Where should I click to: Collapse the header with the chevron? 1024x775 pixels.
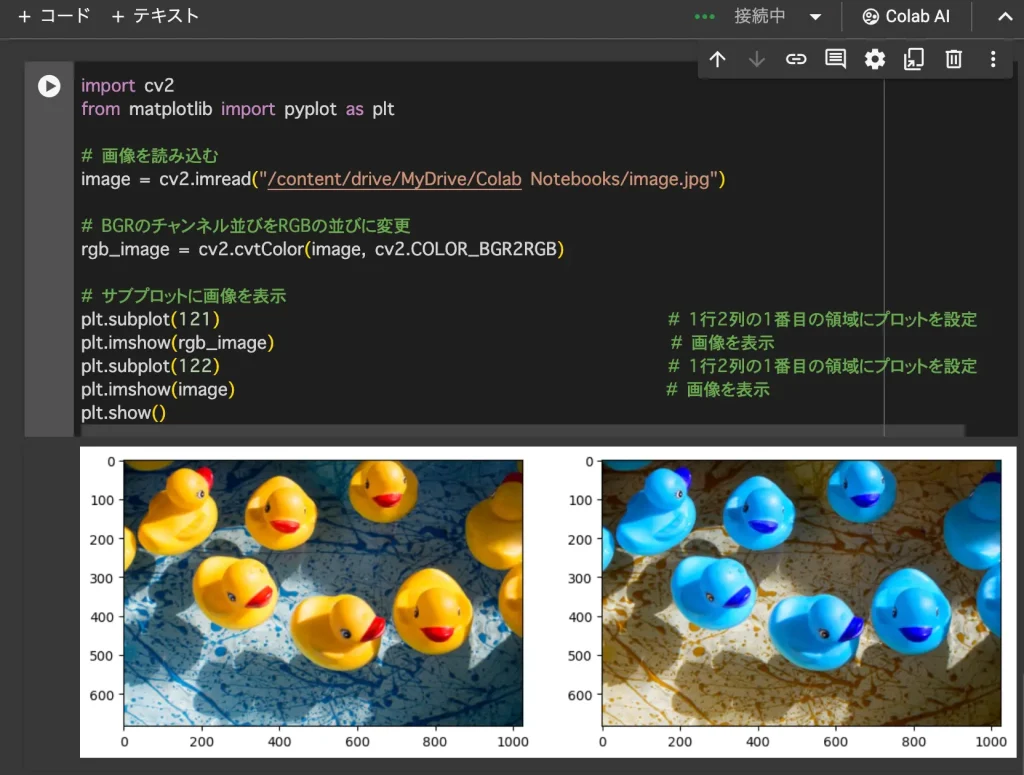(1004, 16)
